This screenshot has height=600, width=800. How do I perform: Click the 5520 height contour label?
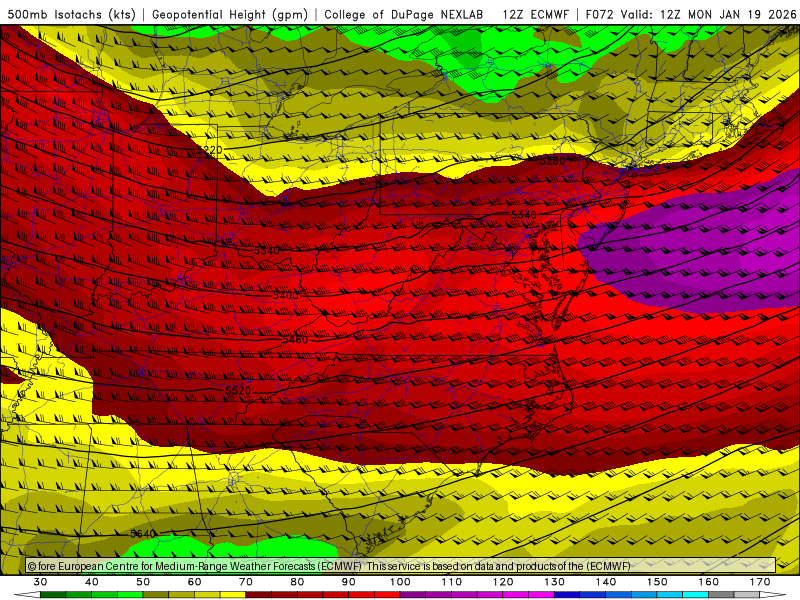[x=238, y=390]
